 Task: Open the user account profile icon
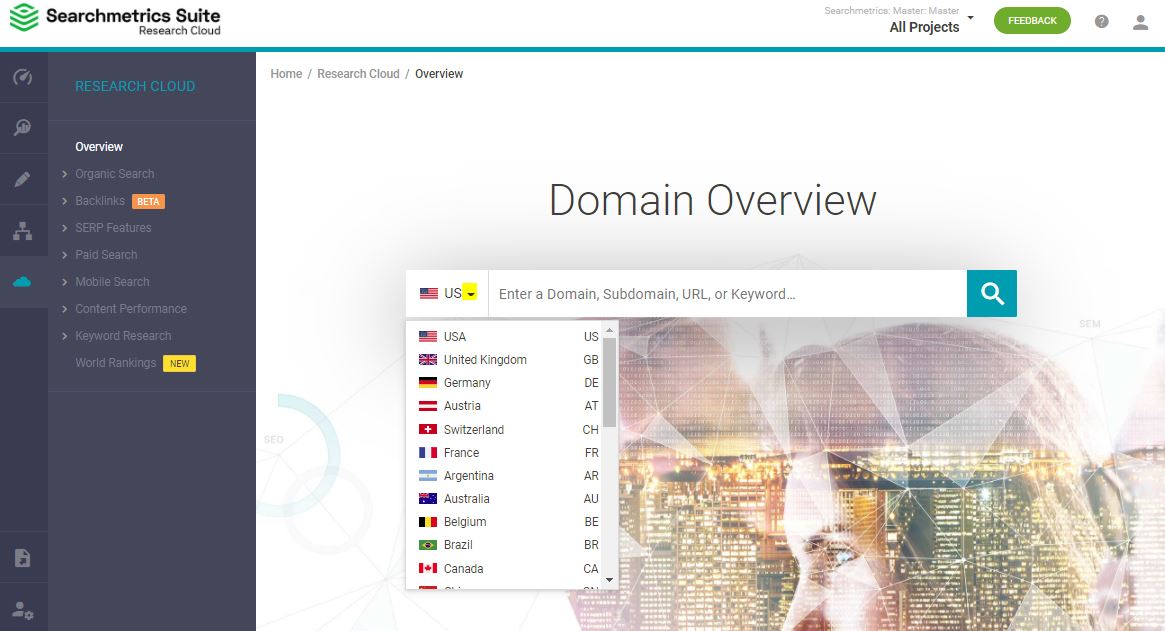tap(1140, 22)
